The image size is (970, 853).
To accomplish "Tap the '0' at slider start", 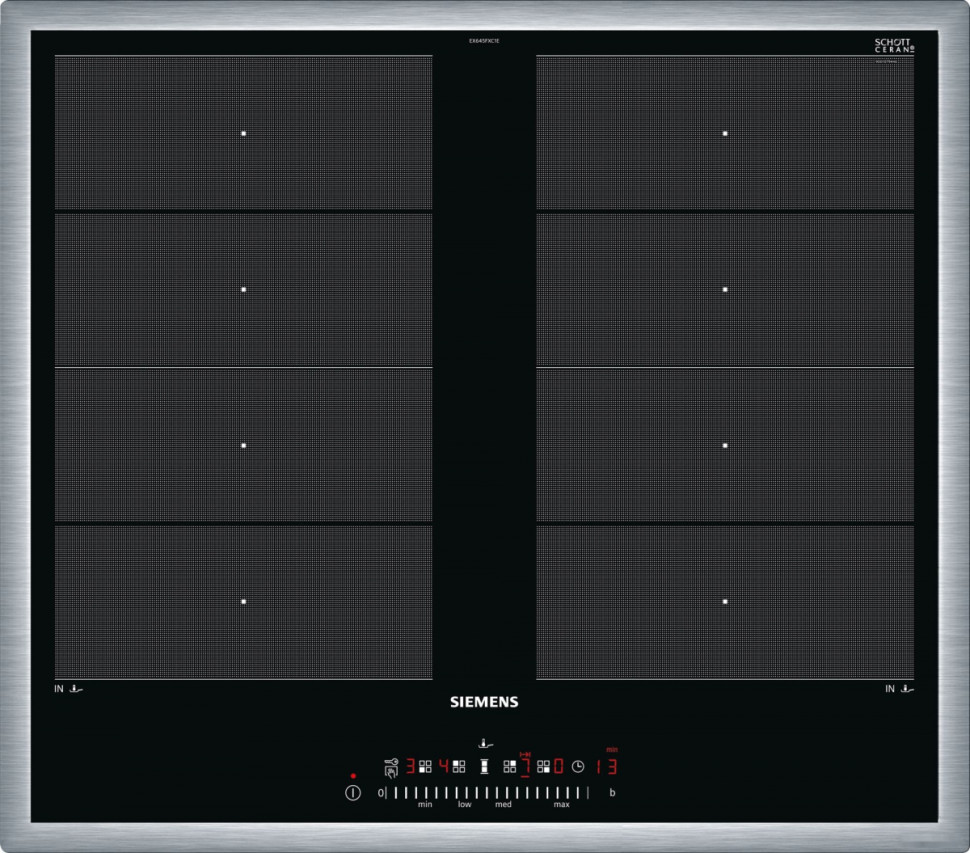I will (x=380, y=793).
